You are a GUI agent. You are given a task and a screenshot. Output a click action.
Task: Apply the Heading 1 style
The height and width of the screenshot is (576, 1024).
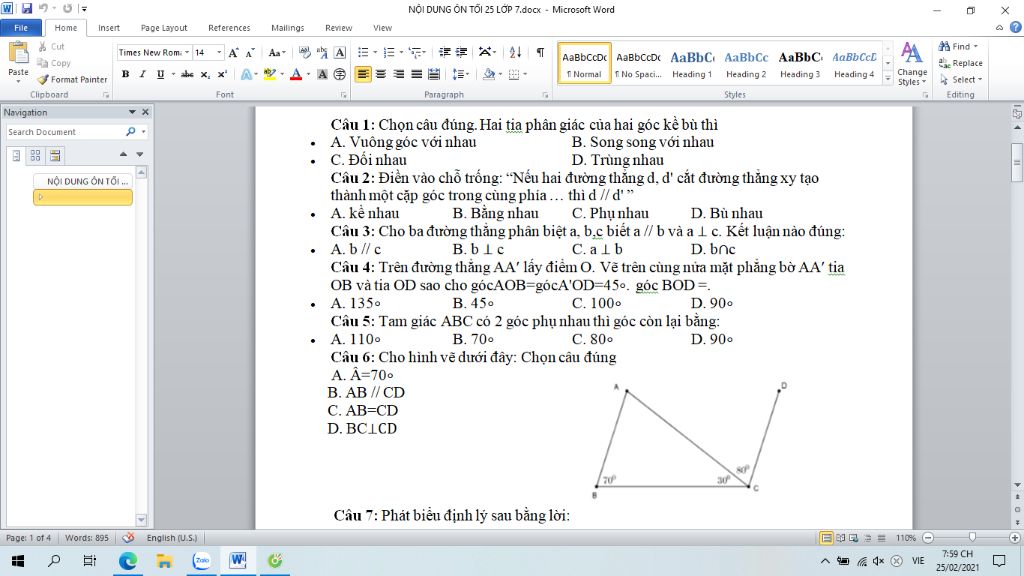click(692, 63)
